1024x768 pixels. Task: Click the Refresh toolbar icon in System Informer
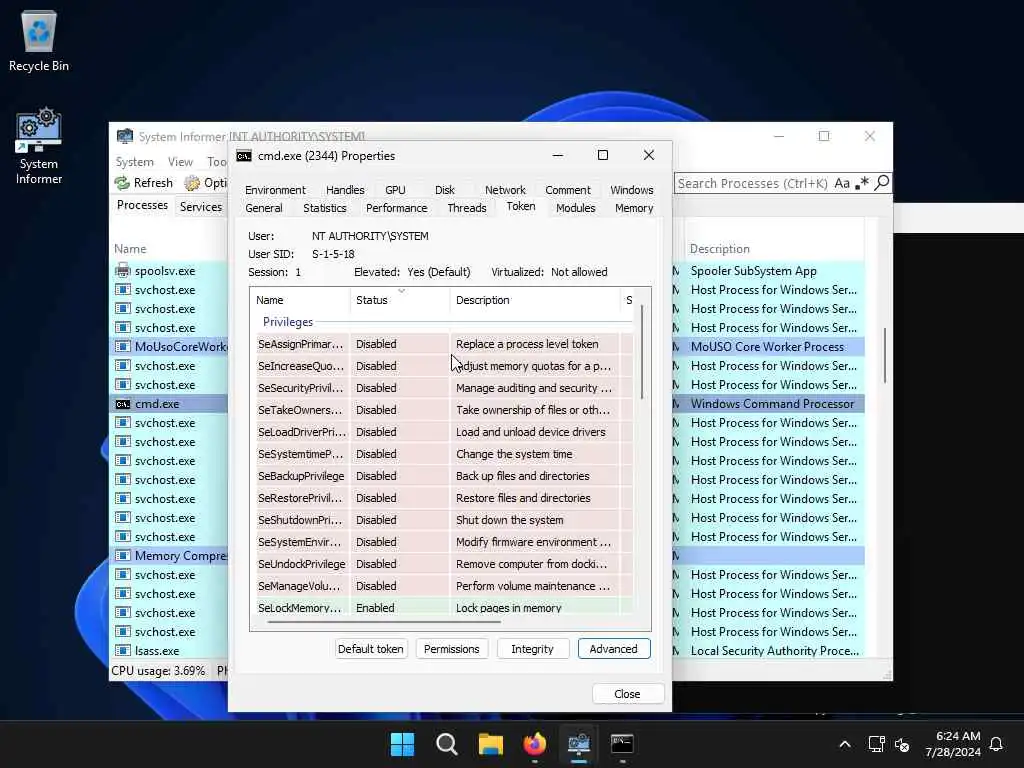pos(122,183)
